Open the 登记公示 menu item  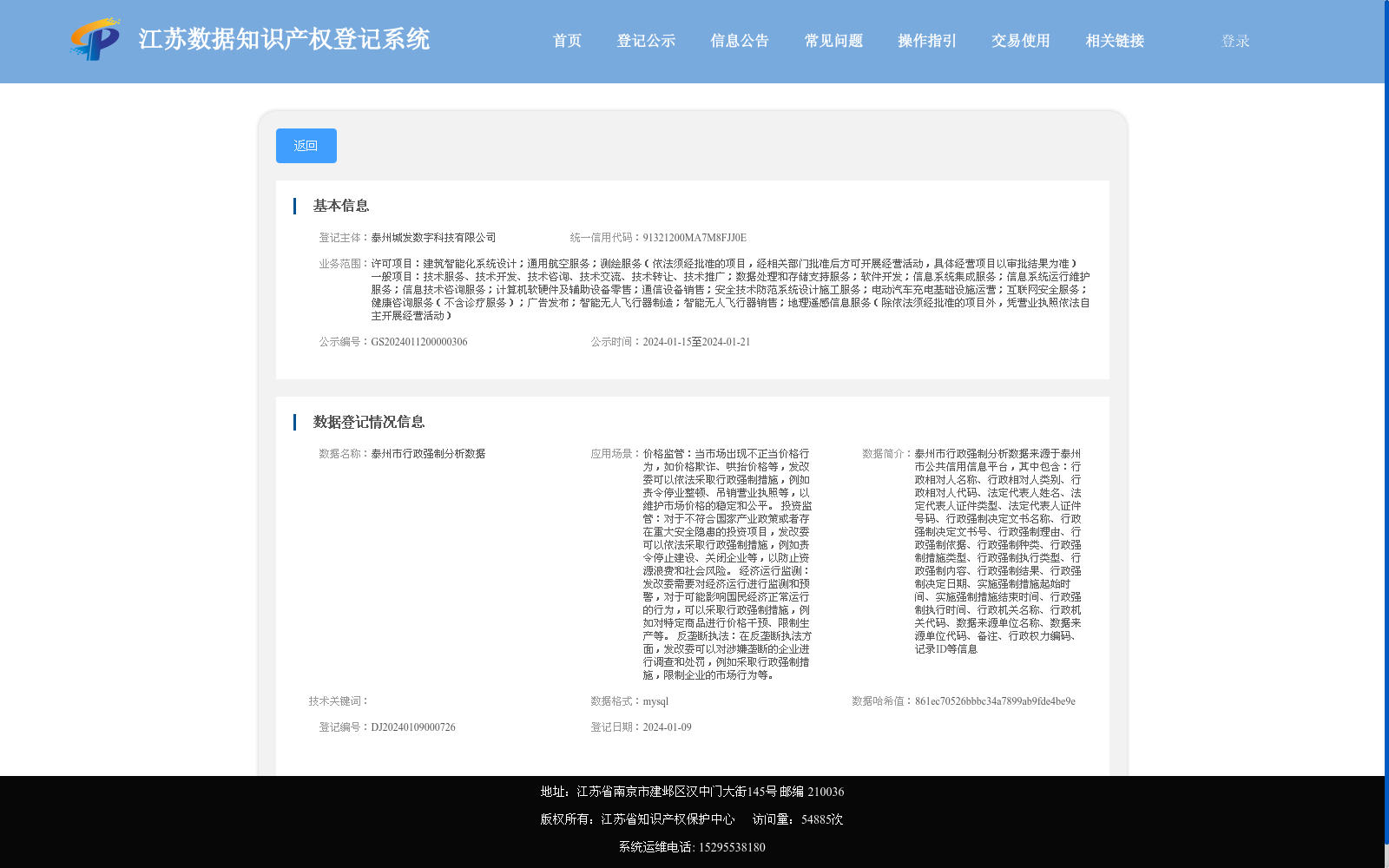point(646,41)
